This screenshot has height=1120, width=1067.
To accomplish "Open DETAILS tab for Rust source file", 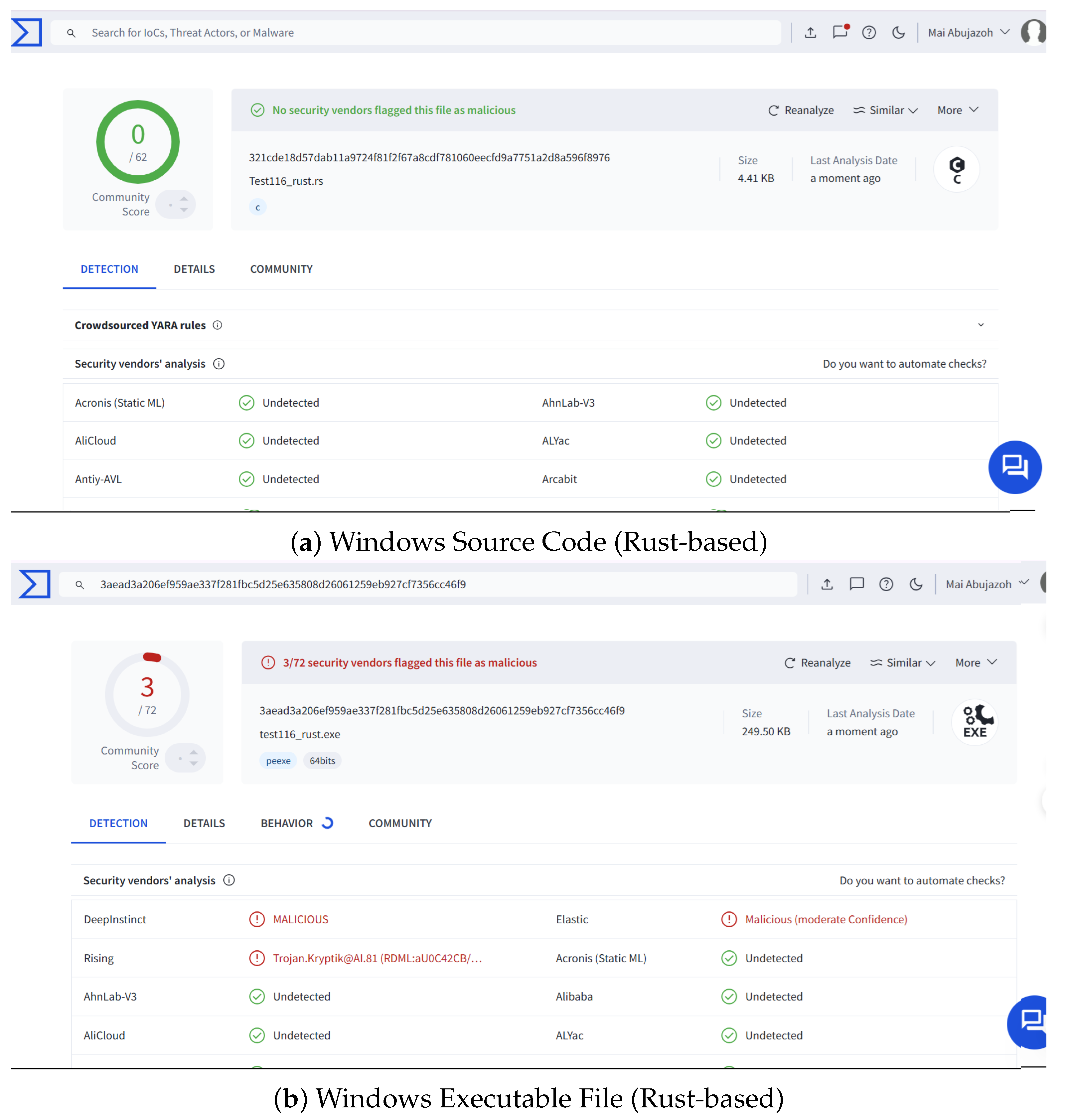I will pos(195,269).
